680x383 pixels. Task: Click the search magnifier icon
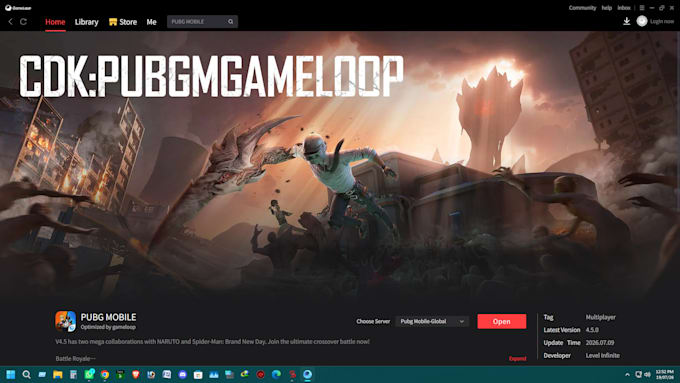click(231, 22)
